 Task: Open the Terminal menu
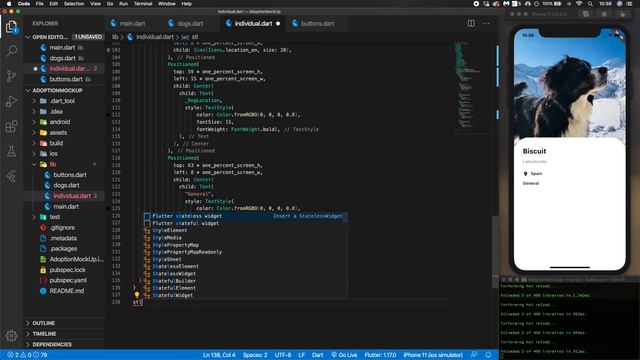[x=143, y=4]
